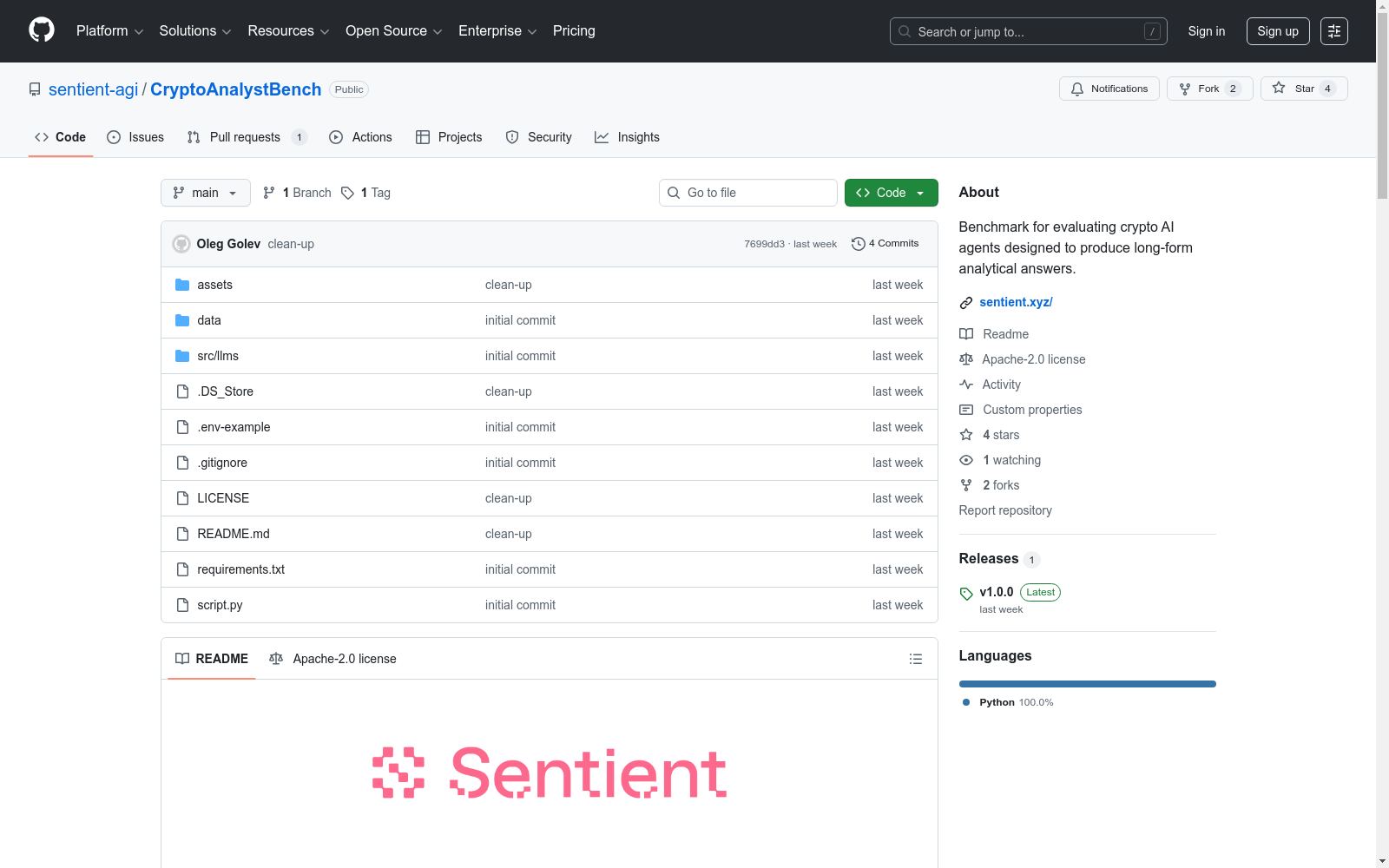The image size is (1389, 868).
Task: Expand the Enterprise menu
Action: 497,31
